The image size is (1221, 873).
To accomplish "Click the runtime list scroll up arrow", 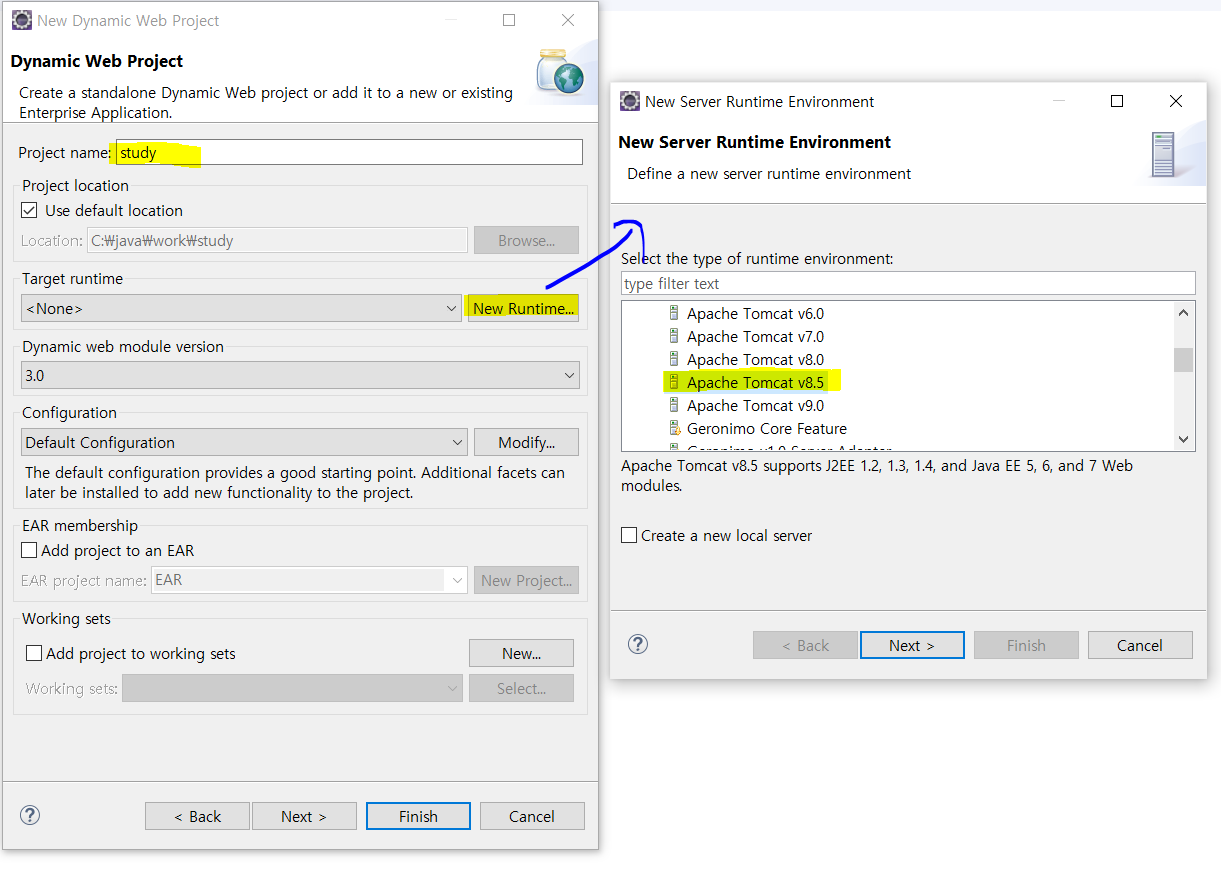I will pyautogui.click(x=1184, y=312).
